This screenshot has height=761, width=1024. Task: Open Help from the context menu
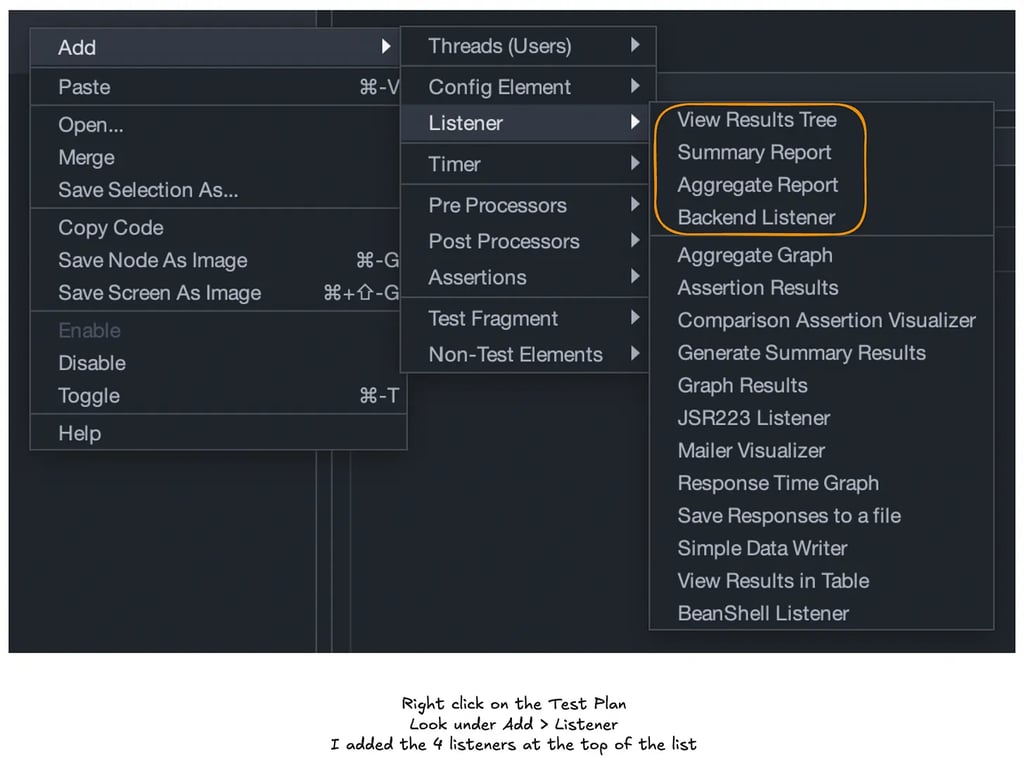(x=79, y=433)
